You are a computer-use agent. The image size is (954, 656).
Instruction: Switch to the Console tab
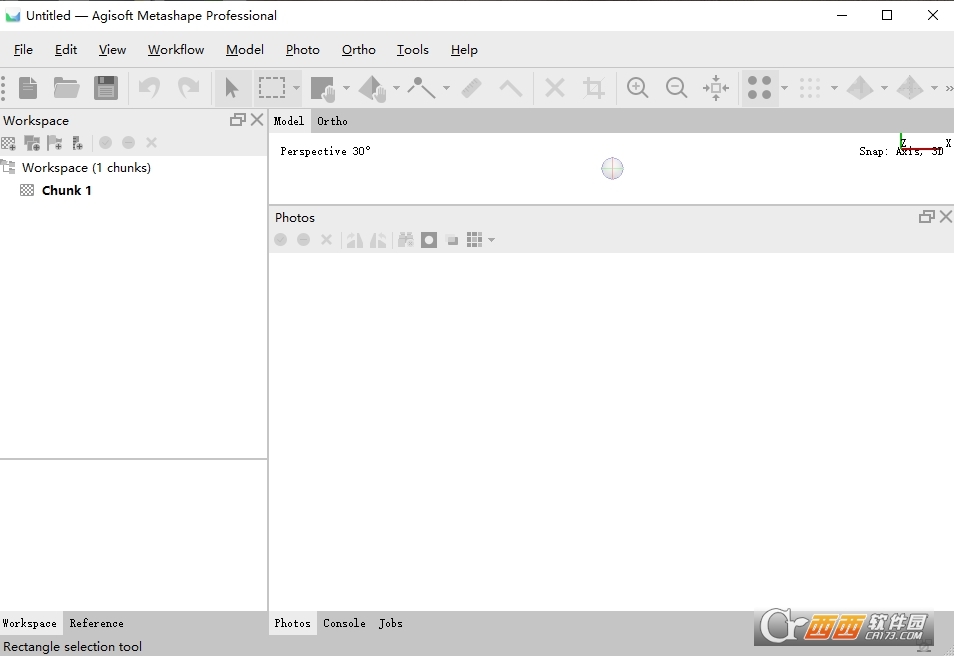344,623
